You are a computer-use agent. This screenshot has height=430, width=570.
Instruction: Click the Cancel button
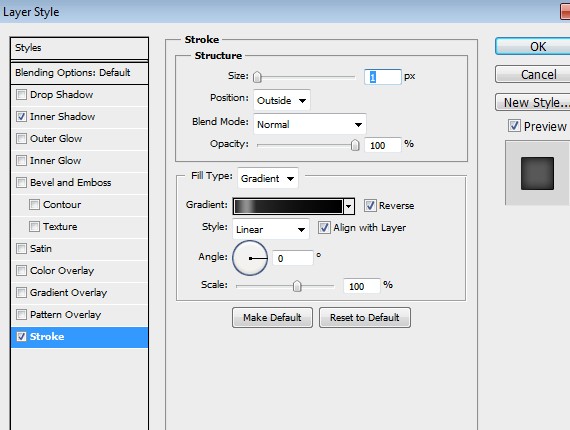tap(533, 75)
